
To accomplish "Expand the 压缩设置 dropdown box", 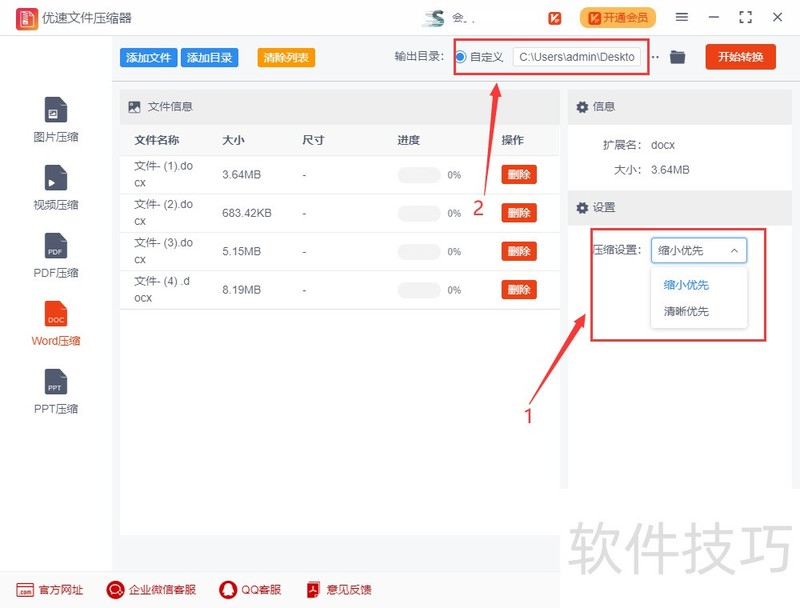I will coord(698,250).
